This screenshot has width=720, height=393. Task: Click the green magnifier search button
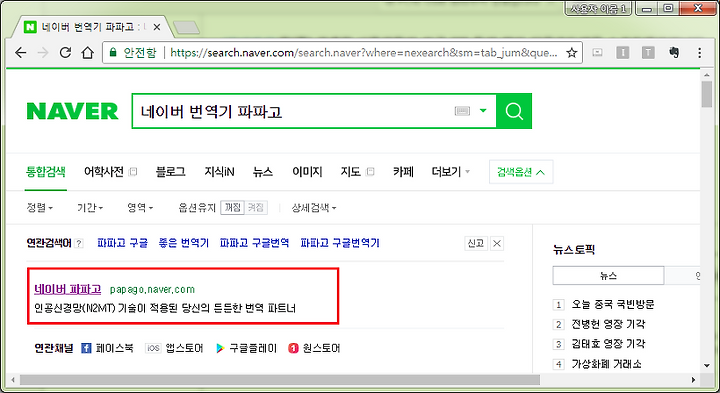coord(514,111)
